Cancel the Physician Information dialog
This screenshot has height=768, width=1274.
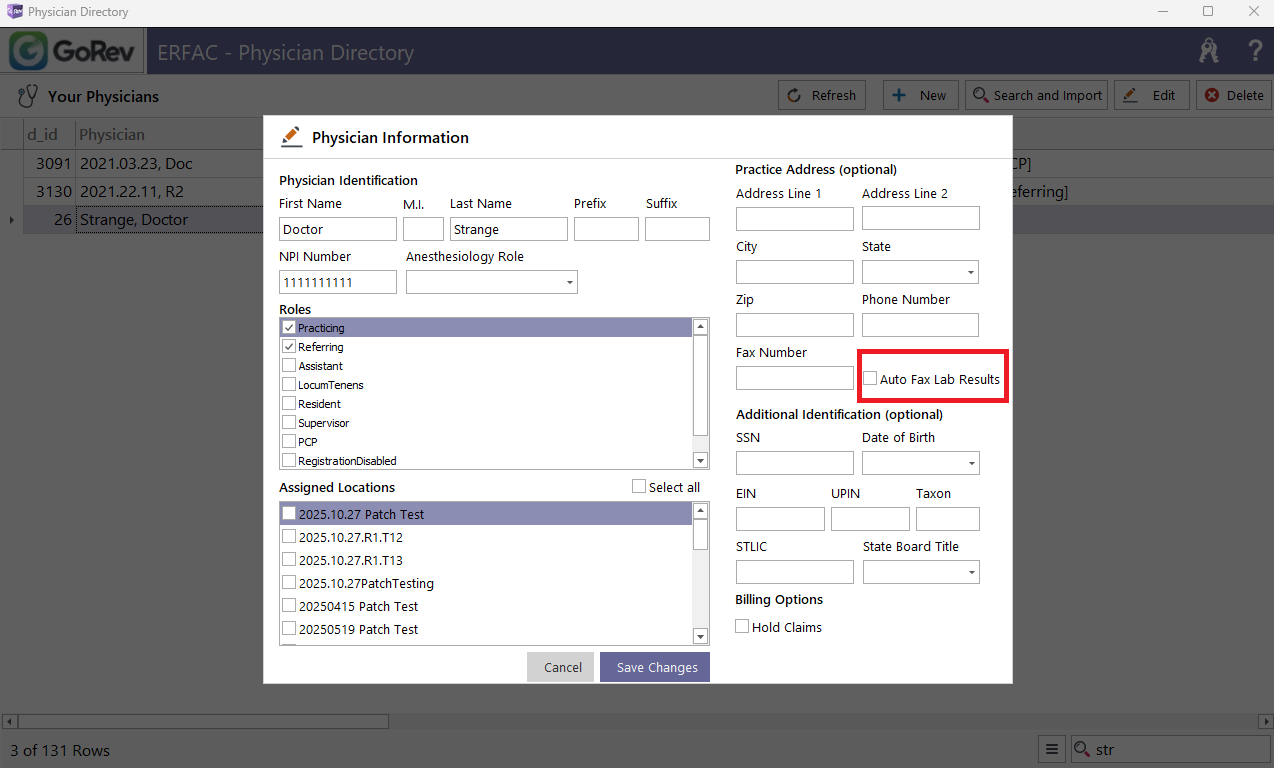click(560, 668)
